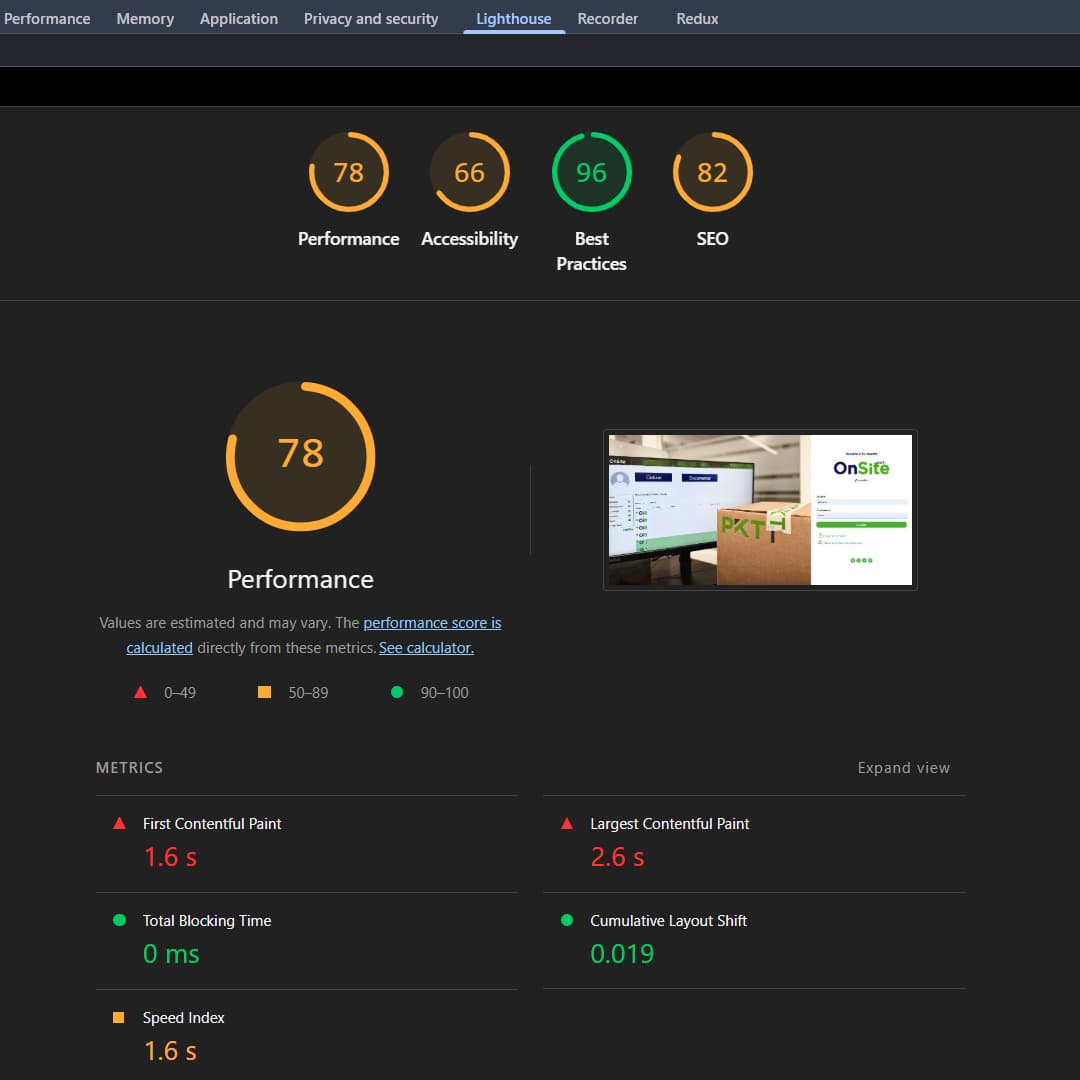Click the OnSite page screenshot thumbnail
The width and height of the screenshot is (1080, 1080).
tap(760, 510)
